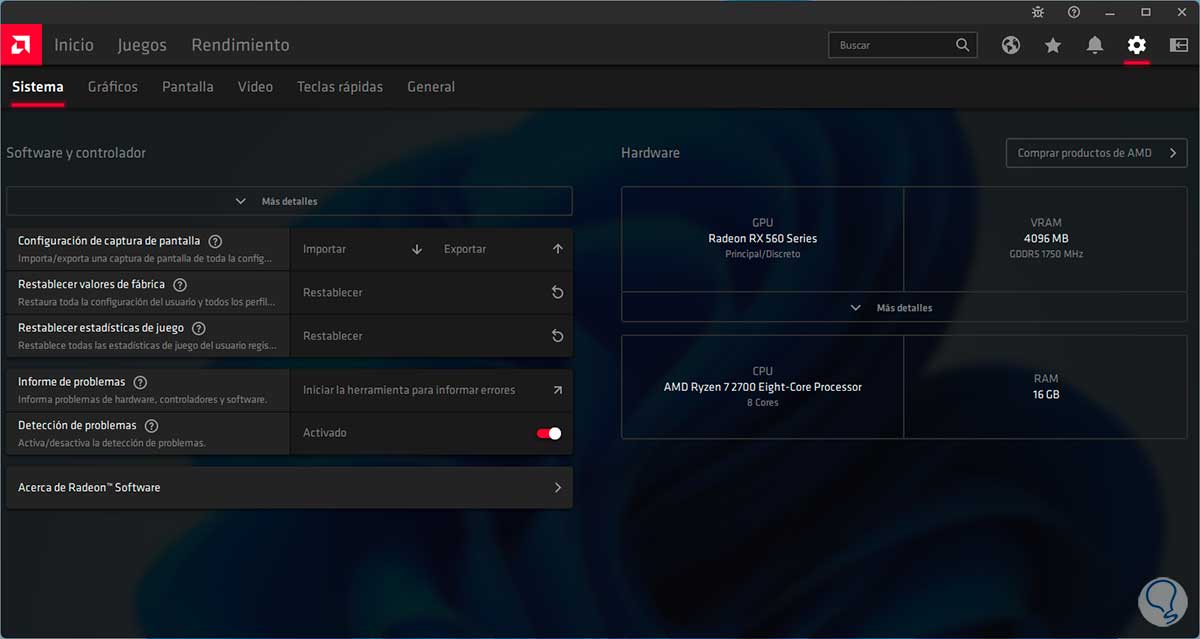Viewport: 1200px width, 639px height.
Task: Switch to the Gráficos tab
Action: (113, 87)
